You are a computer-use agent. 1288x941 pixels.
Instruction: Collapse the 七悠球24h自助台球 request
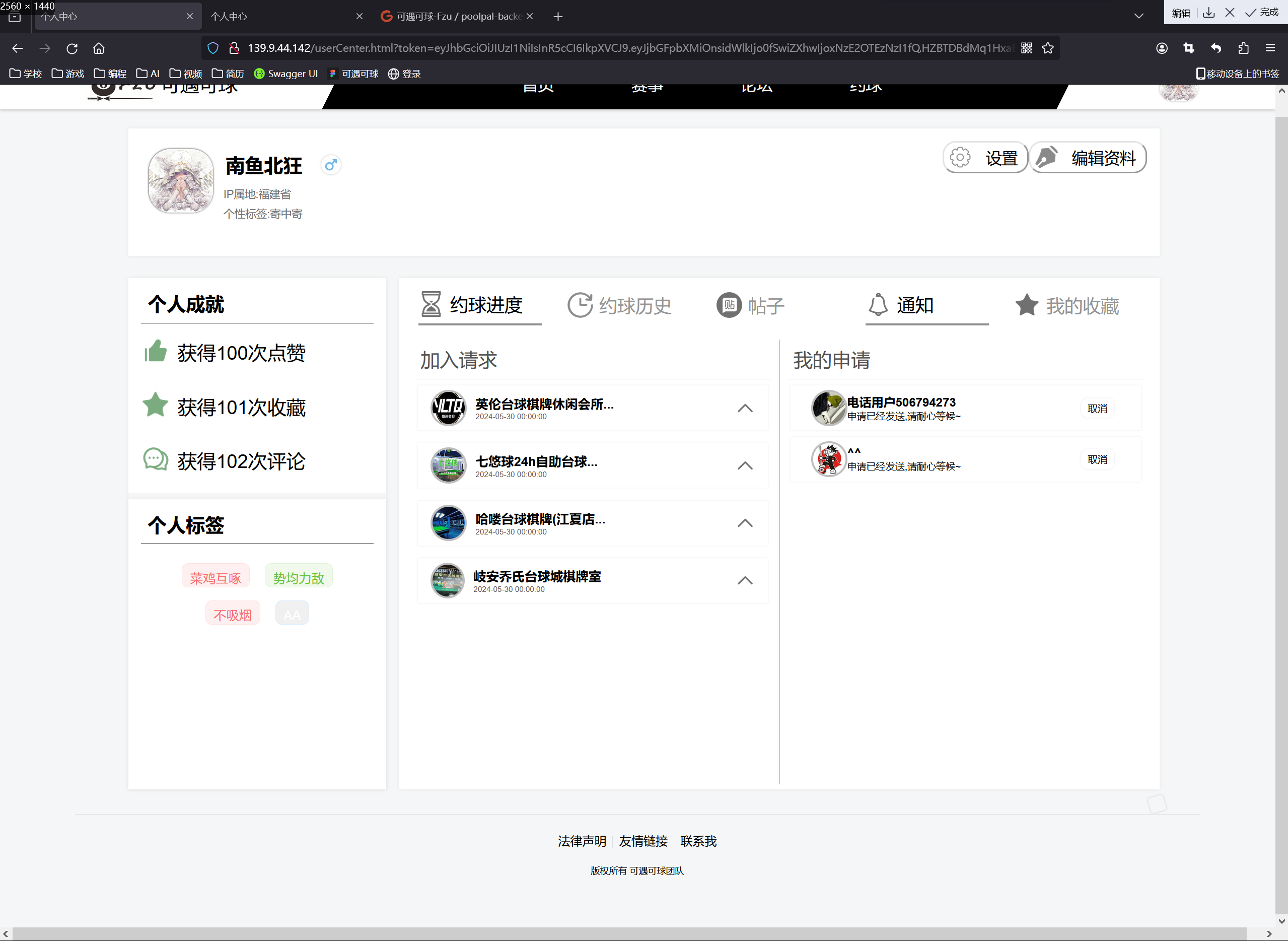tap(745, 466)
